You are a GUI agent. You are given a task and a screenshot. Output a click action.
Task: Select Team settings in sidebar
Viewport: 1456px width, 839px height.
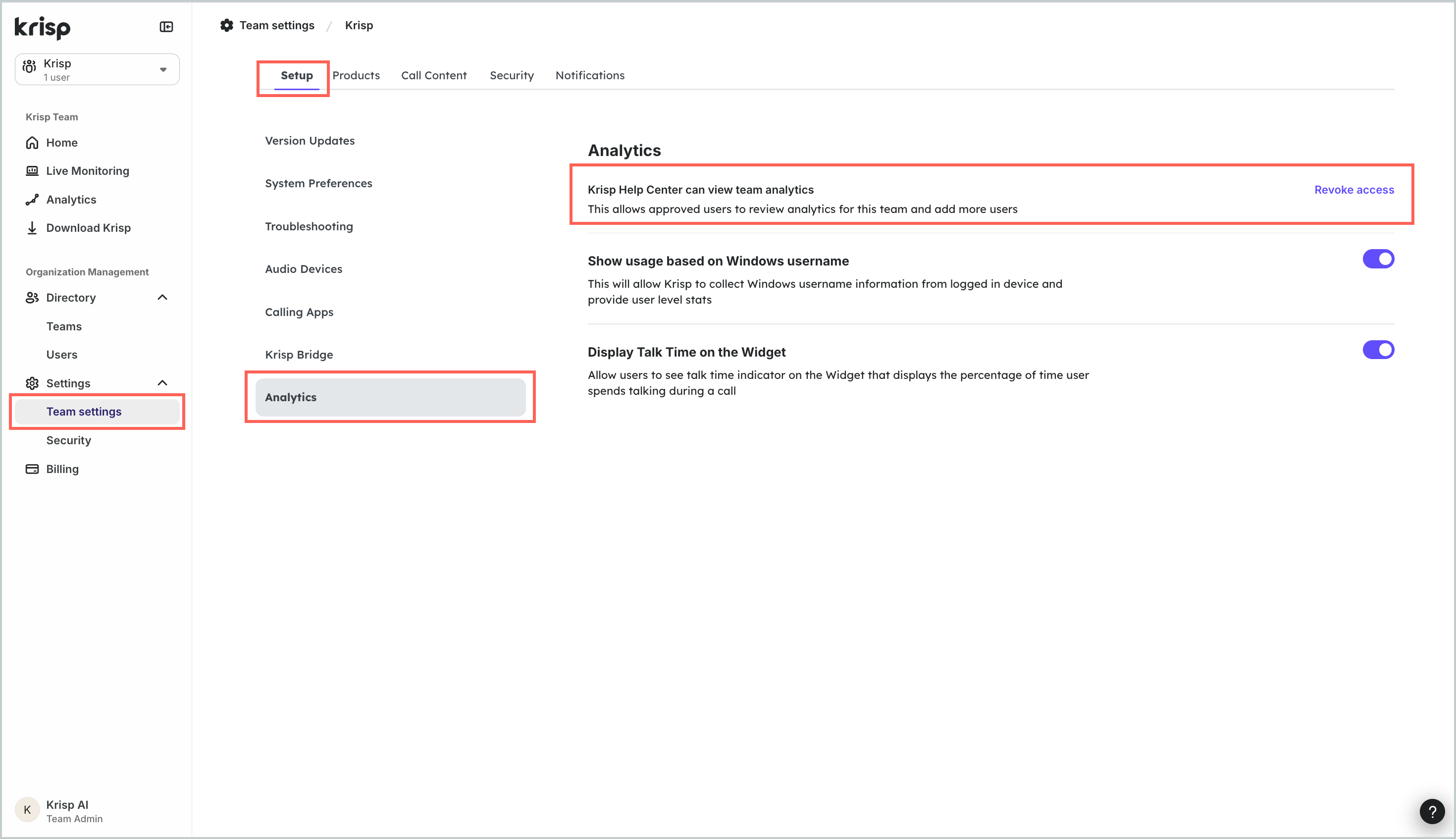97,412
